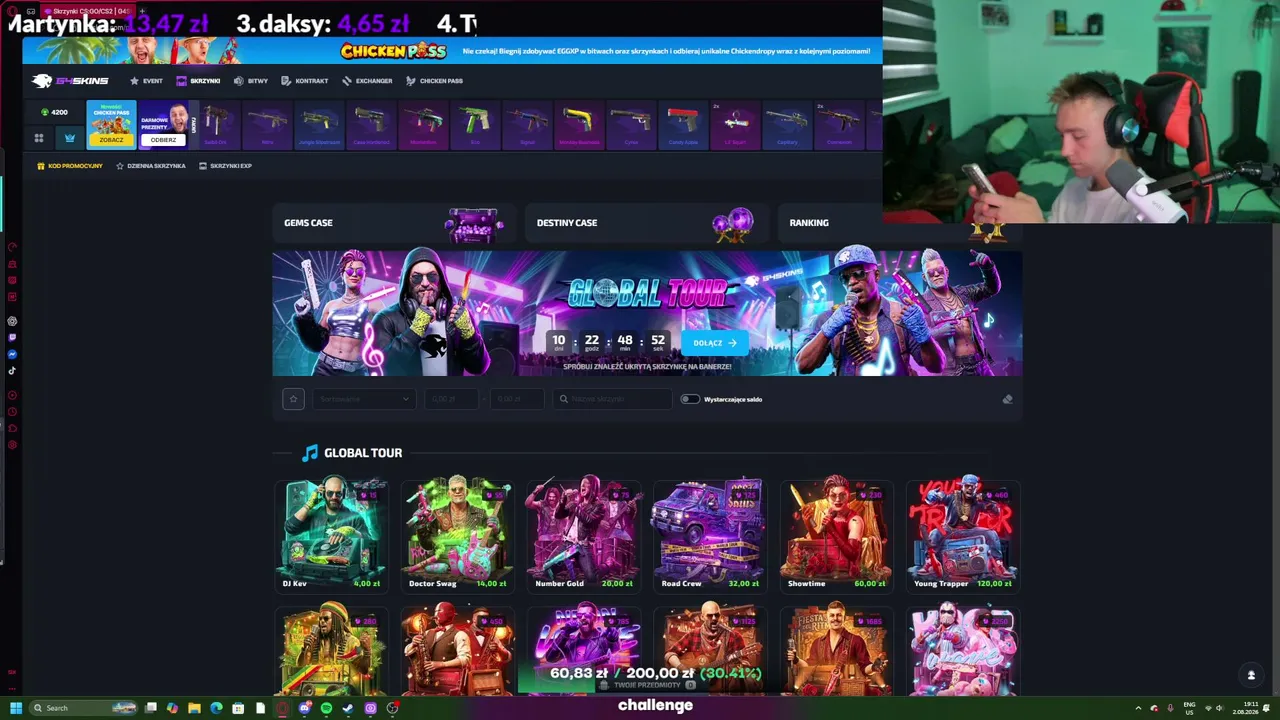Click the Windows taskbar Search box
This screenshot has width=1280, height=720.
[84, 708]
